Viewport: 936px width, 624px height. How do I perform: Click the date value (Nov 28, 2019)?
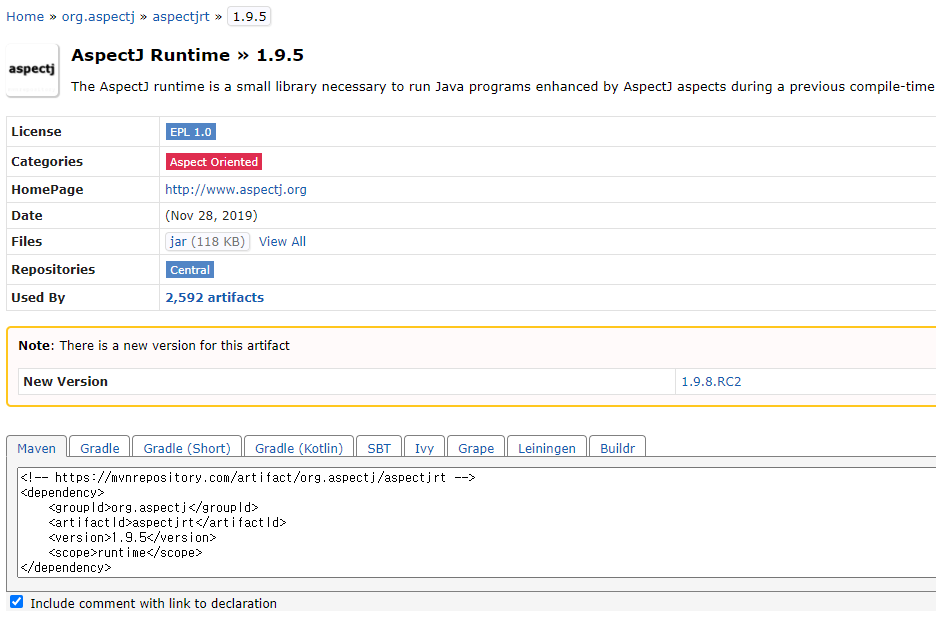click(211, 216)
